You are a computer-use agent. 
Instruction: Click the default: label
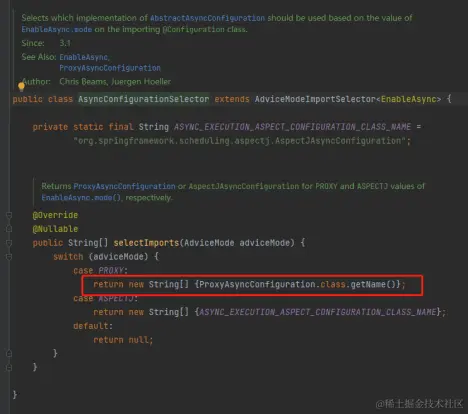coord(93,326)
